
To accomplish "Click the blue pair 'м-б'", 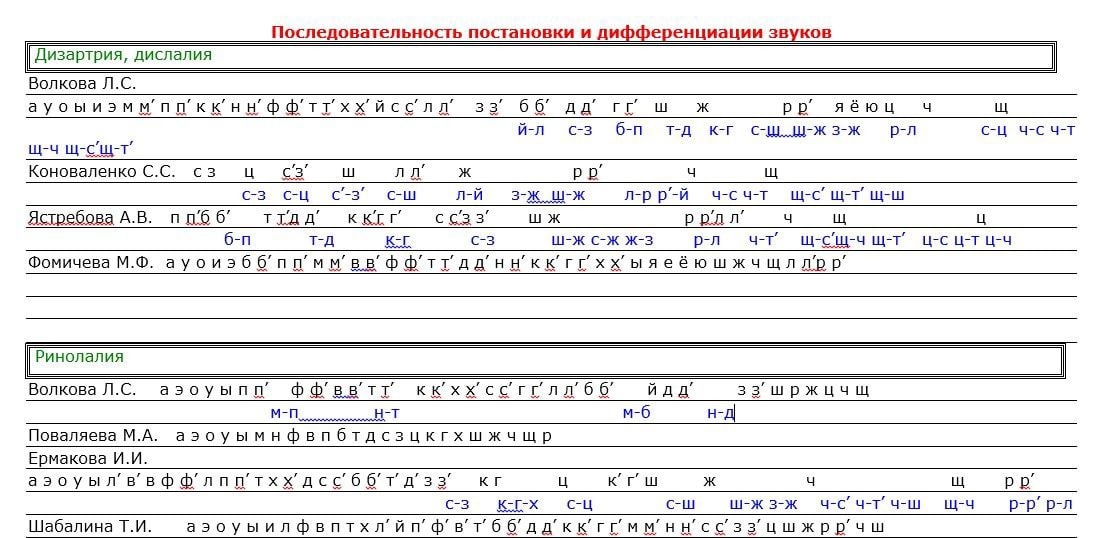I will click(x=636, y=413).
